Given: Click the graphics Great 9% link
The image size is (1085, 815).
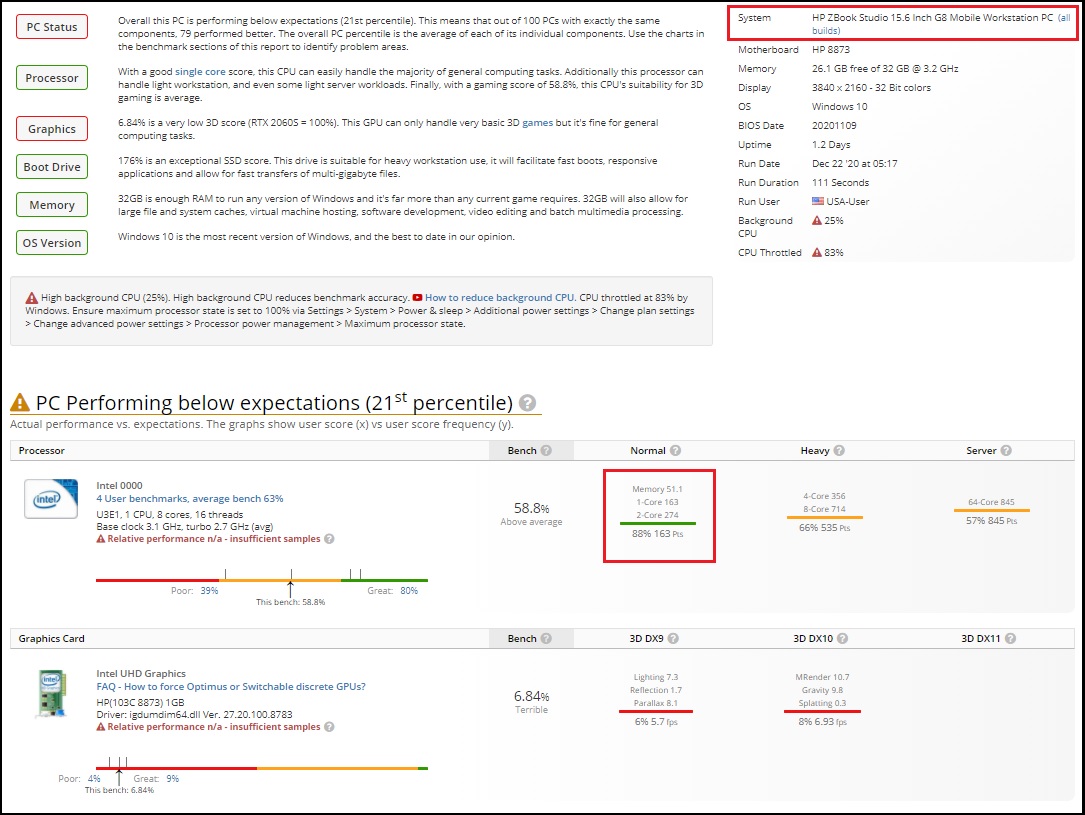Looking at the screenshot, I should pos(172,778).
